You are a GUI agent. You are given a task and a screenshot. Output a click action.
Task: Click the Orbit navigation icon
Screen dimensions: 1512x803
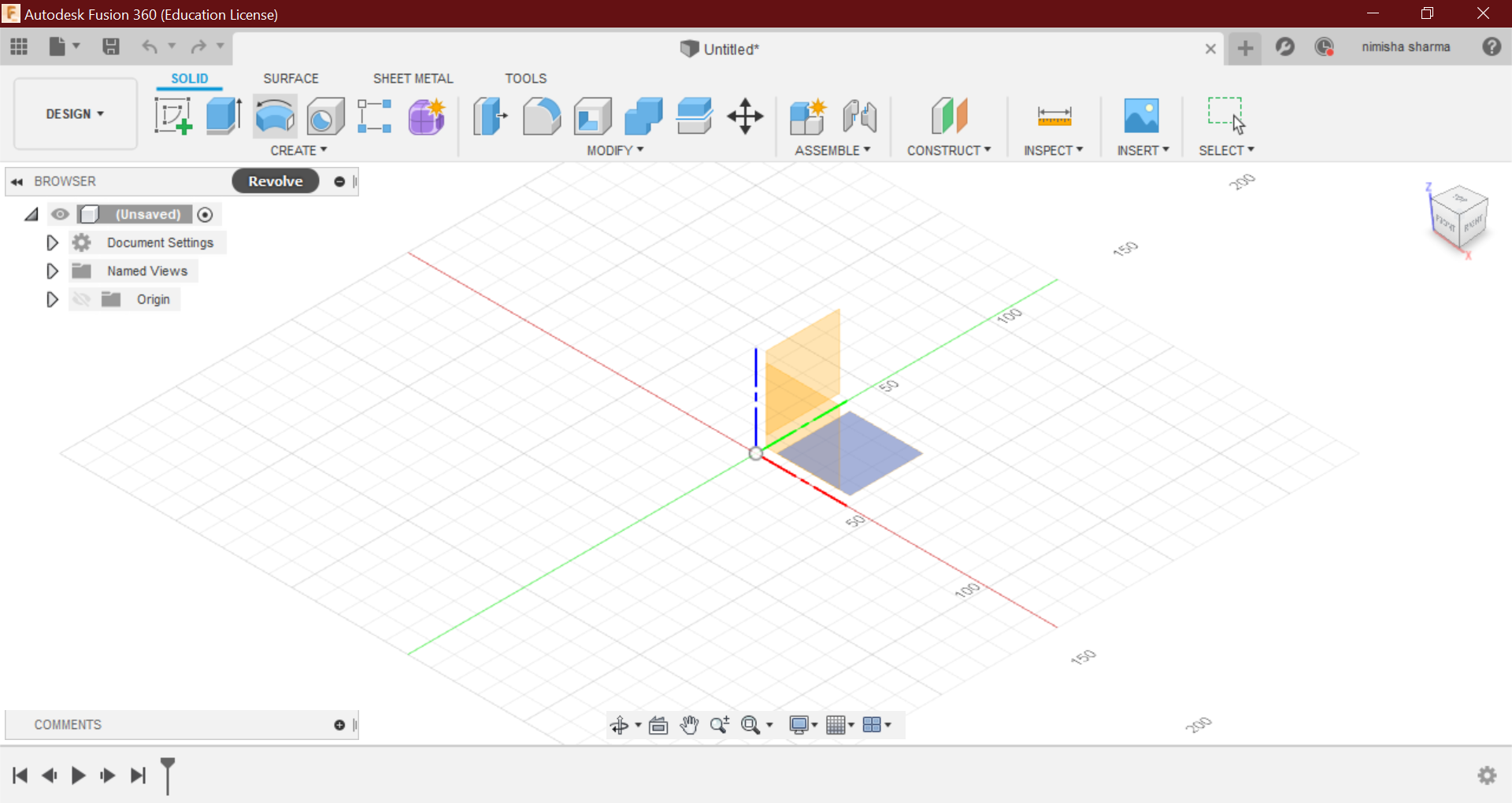click(x=620, y=725)
